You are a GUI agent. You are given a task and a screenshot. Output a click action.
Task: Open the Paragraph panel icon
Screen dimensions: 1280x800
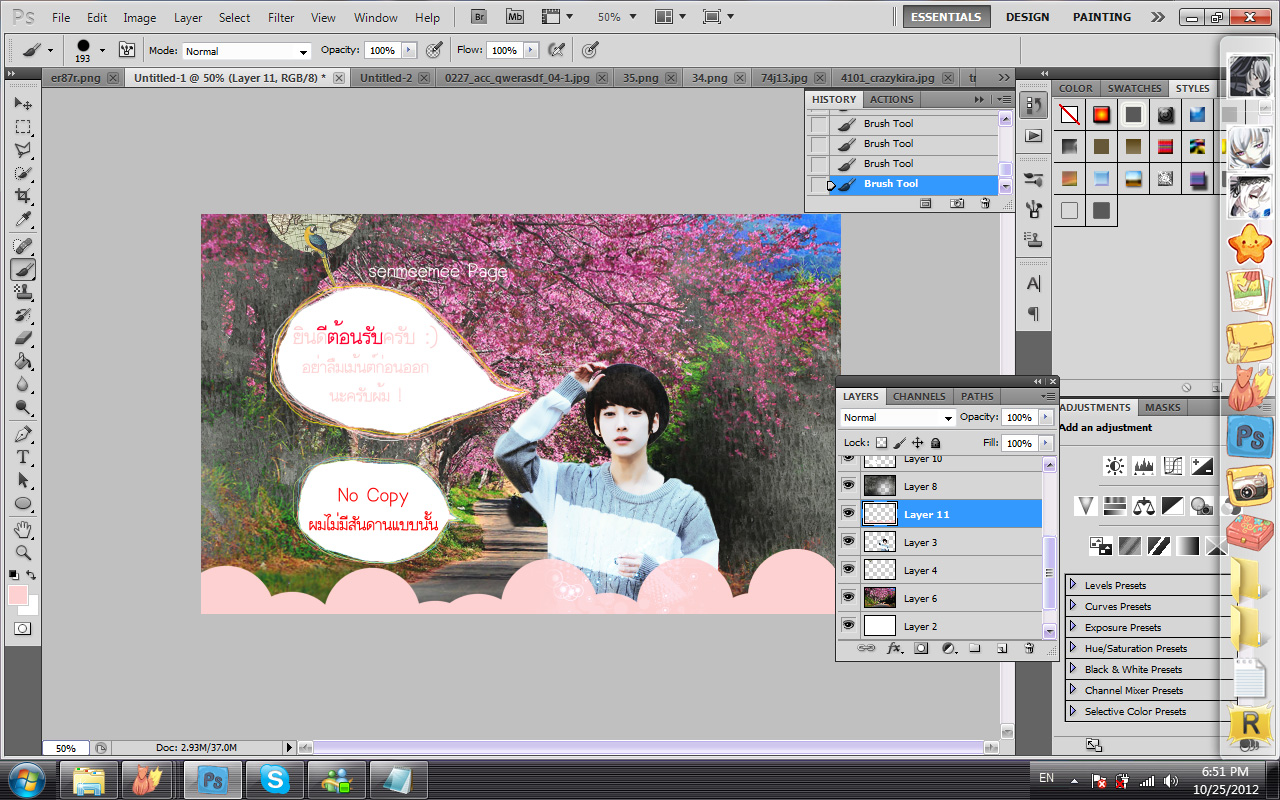click(1034, 313)
